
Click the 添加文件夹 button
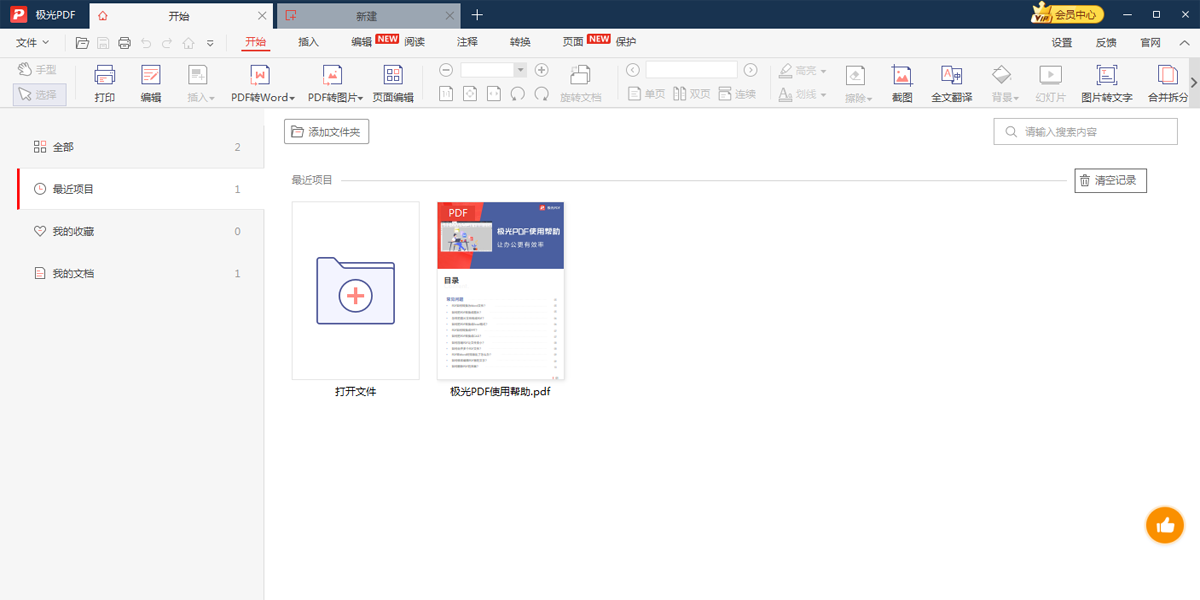click(327, 132)
